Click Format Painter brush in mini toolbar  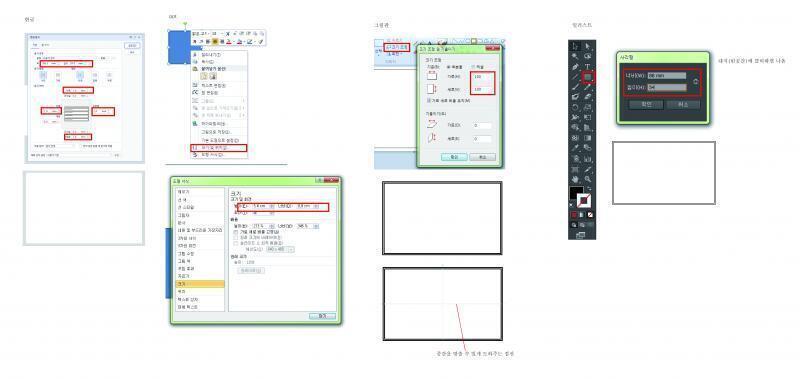click(260, 41)
